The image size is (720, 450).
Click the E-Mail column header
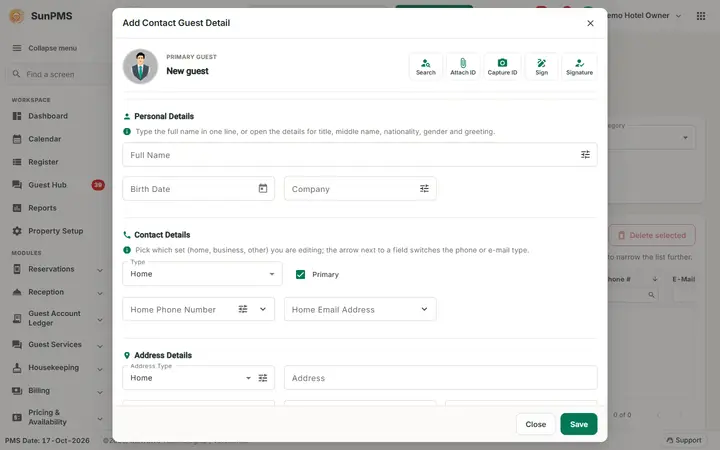coord(684,279)
